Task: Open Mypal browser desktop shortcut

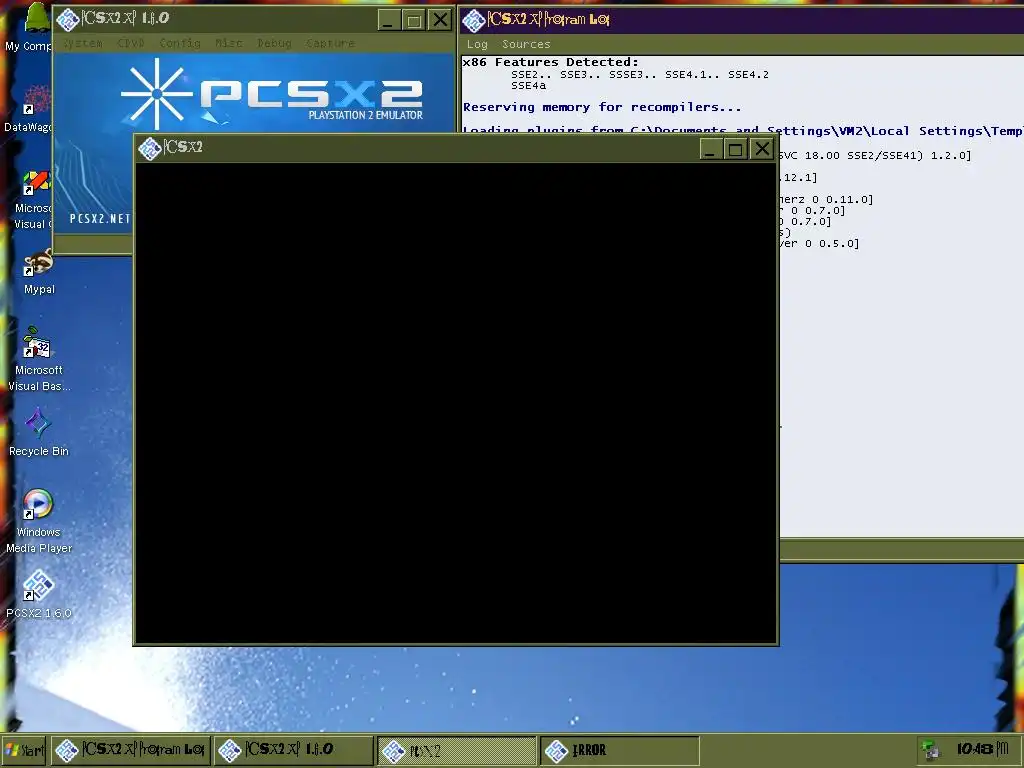Action: [39, 272]
